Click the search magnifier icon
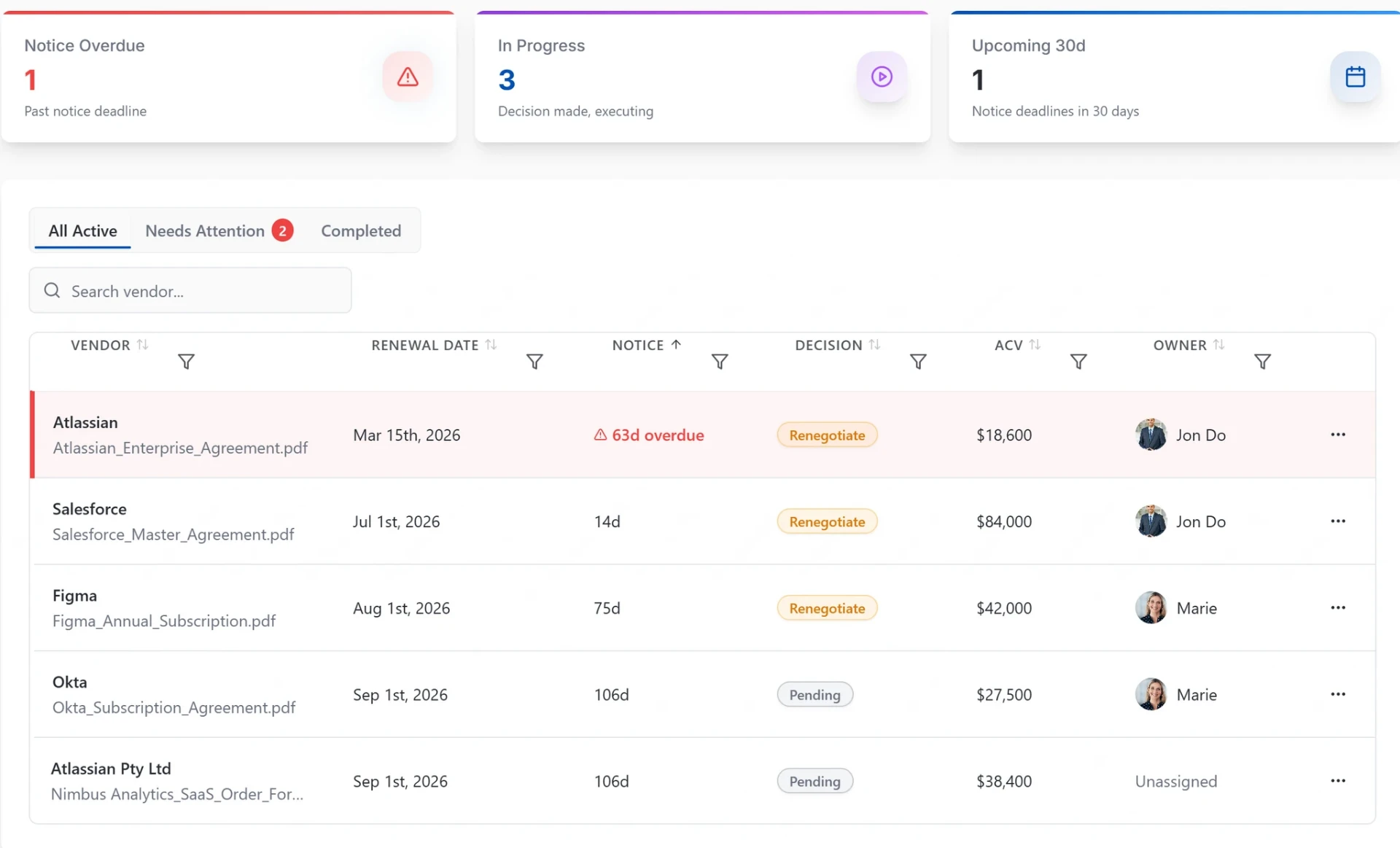 pyautogui.click(x=52, y=290)
